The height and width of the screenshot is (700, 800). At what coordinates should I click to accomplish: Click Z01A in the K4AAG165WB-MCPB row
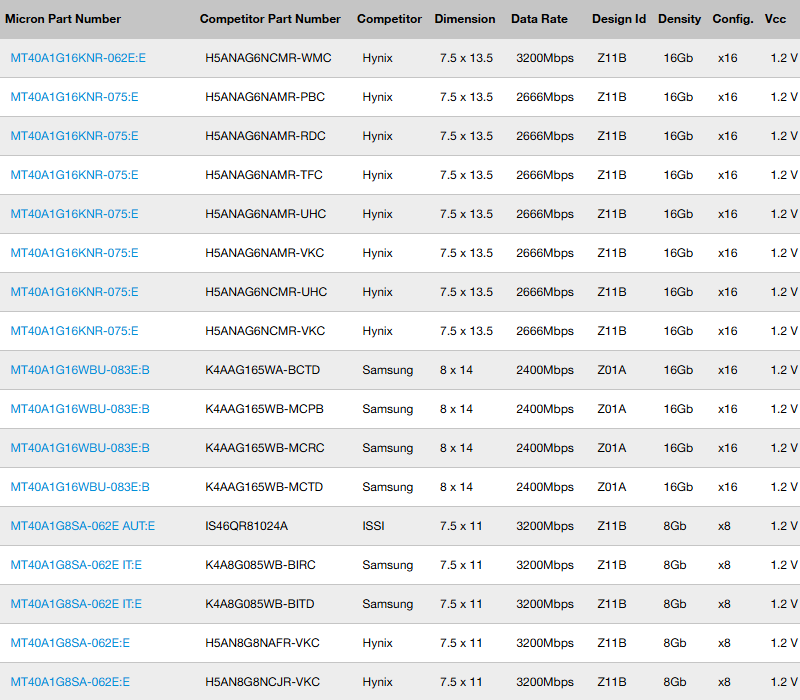612,409
